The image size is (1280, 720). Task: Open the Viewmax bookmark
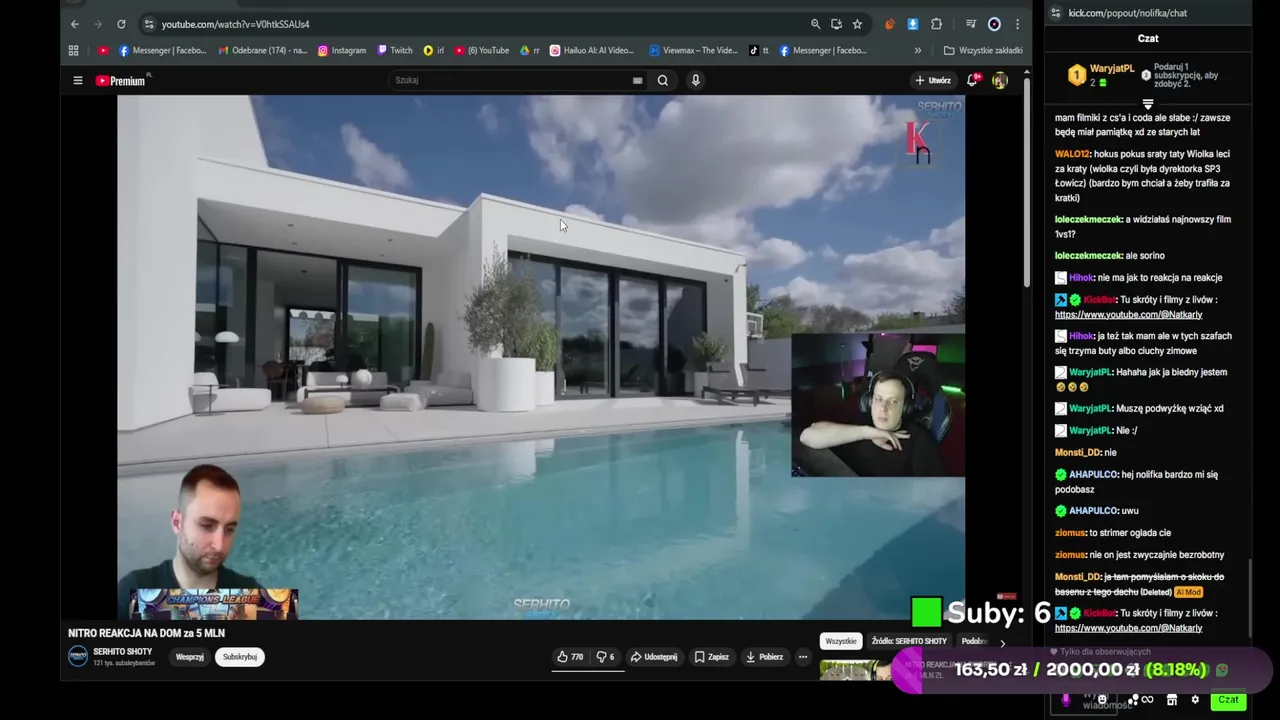coord(693,50)
